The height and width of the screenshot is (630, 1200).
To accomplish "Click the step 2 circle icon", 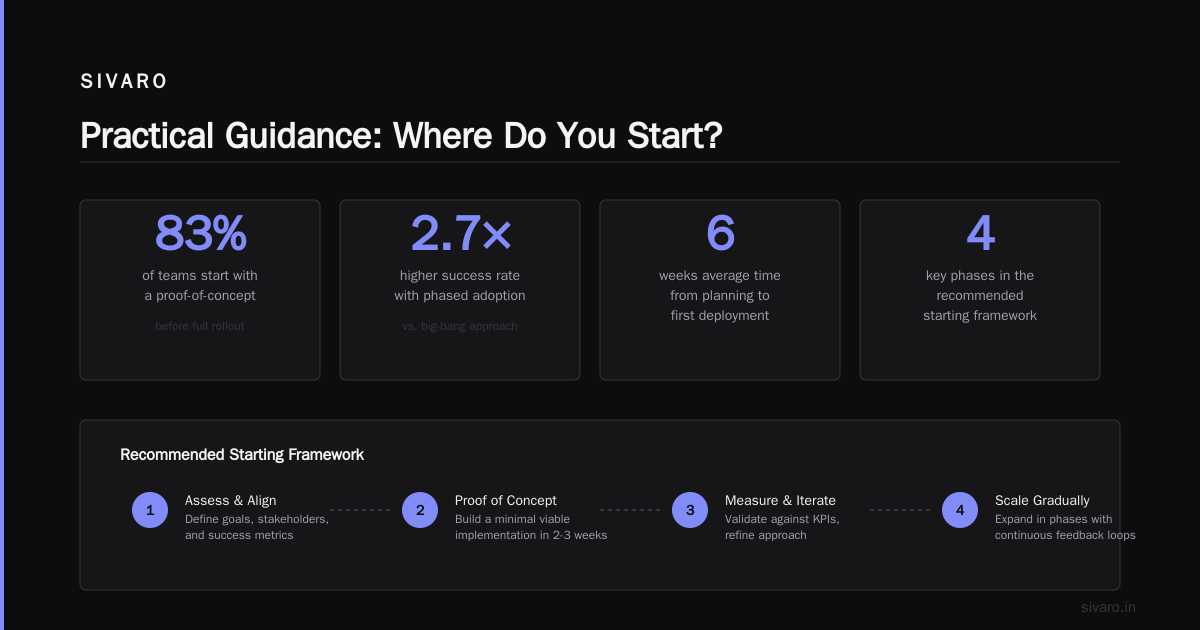I will click(x=420, y=510).
